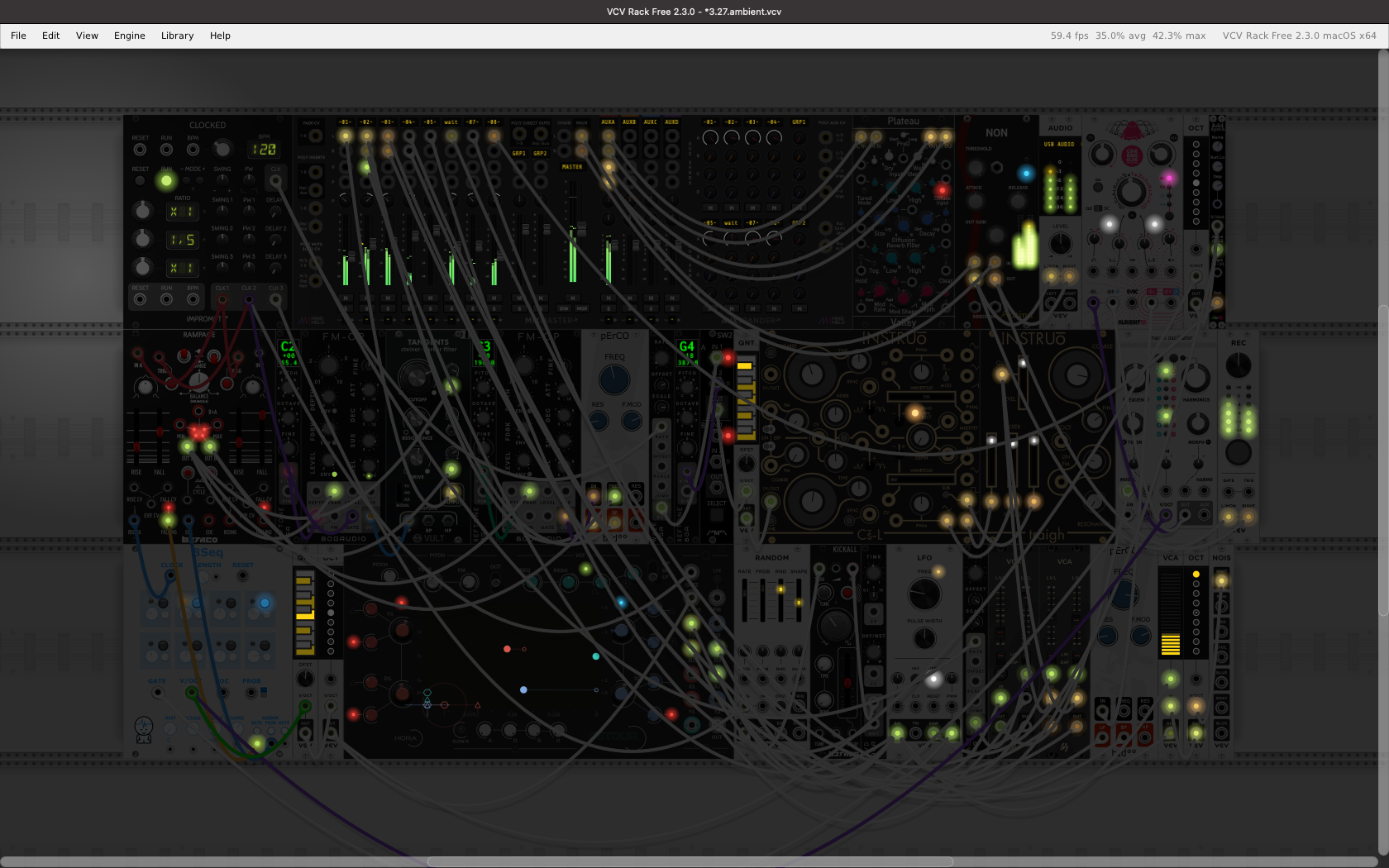Click the horizontal scrollbar at the bottom
The width and height of the screenshot is (1389, 868).
(690, 861)
